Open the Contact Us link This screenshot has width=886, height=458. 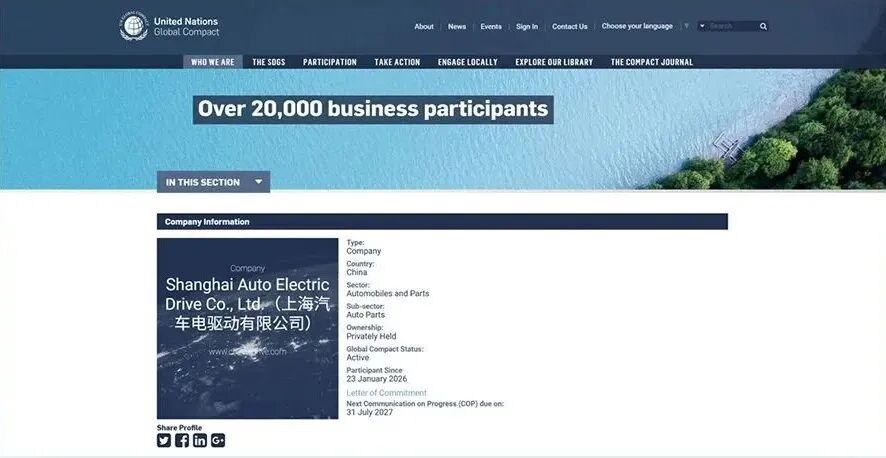[570, 27]
